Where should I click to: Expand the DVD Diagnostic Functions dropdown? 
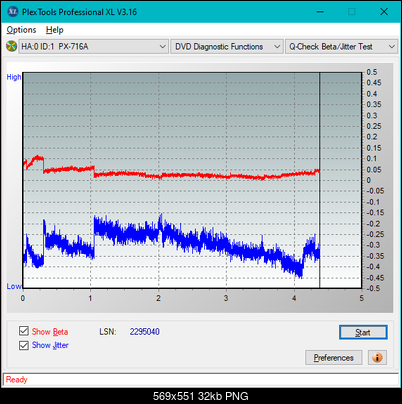point(227,47)
